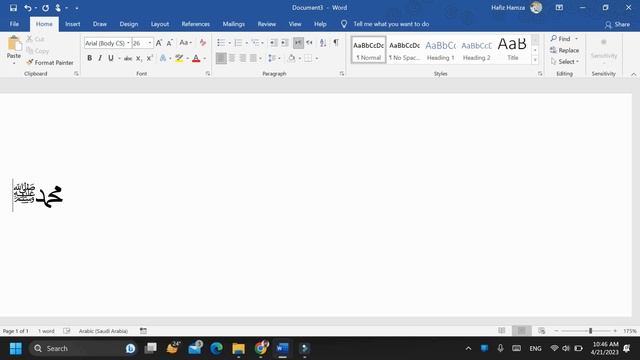Screen dimensions: 640x360
Task: Increase font size with the grow font icon
Action: pyautogui.click(x=159, y=43)
